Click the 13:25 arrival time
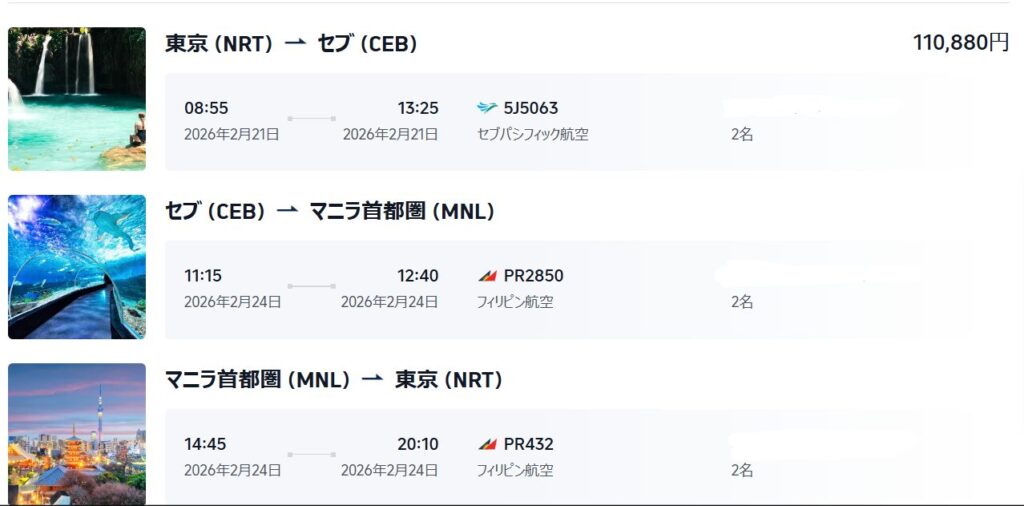Viewport: 1024px width, 506px height. tap(418, 108)
